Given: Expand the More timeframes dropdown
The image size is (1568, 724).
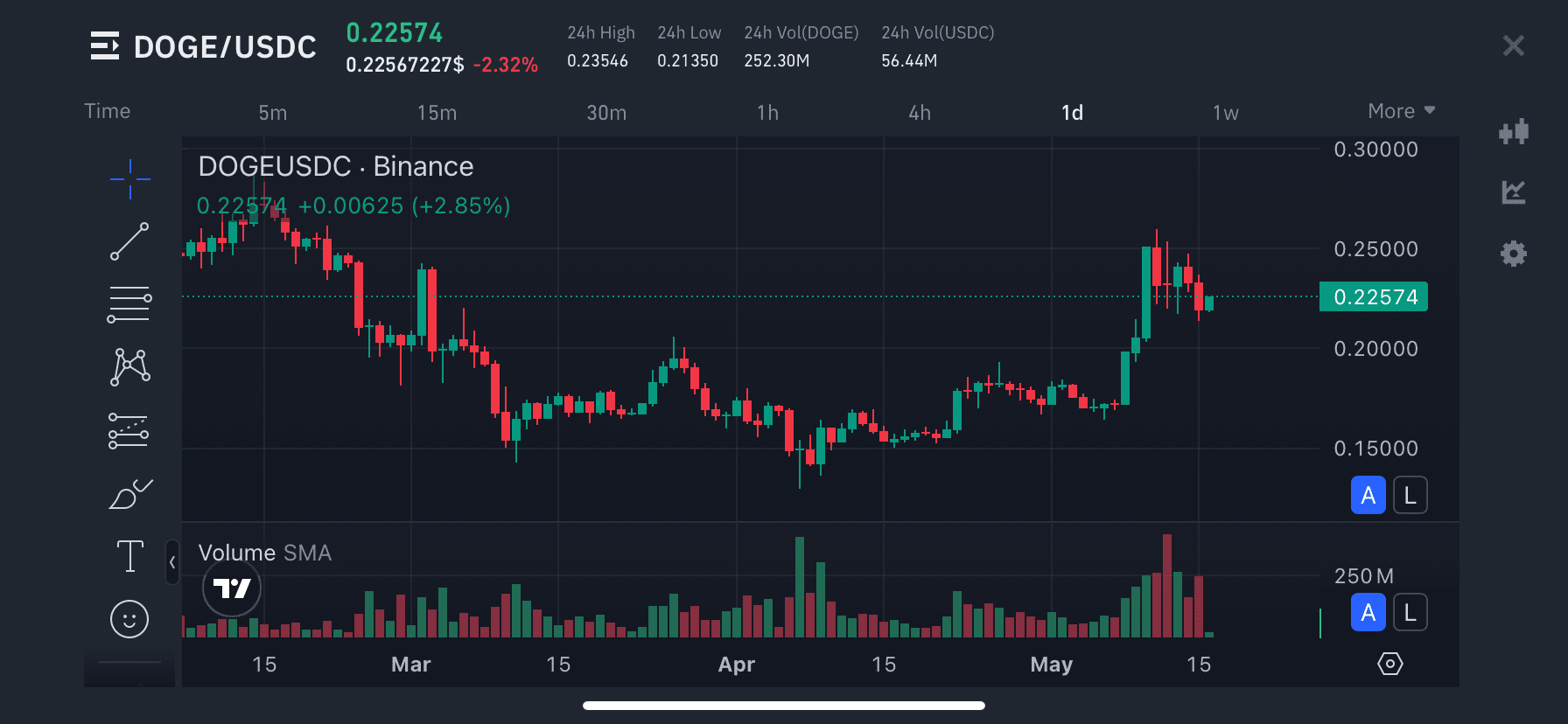Looking at the screenshot, I should (1402, 111).
